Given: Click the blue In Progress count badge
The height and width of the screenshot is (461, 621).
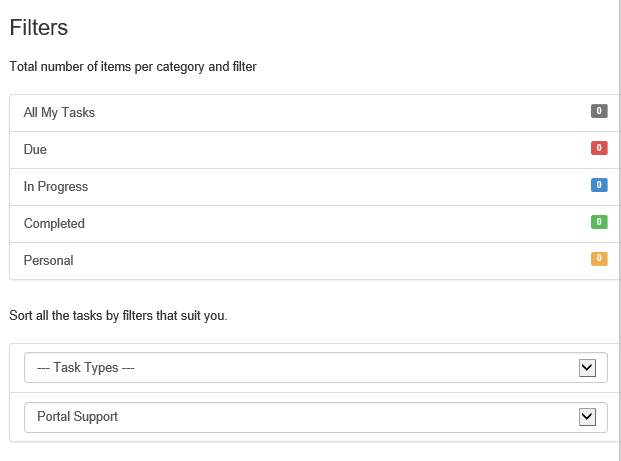Looking at the screenshot, I should coord(599,185).
